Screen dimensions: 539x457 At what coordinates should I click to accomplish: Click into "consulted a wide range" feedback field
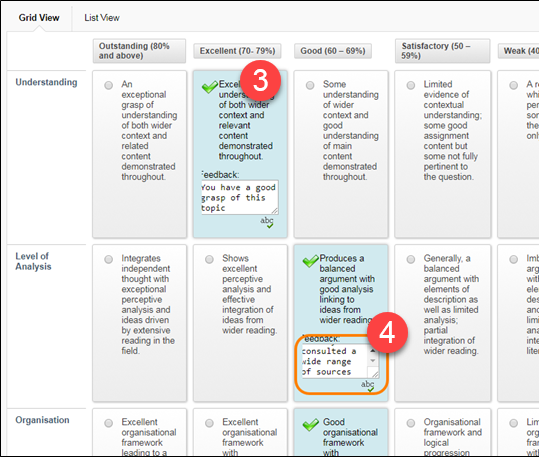coord(335,361)
